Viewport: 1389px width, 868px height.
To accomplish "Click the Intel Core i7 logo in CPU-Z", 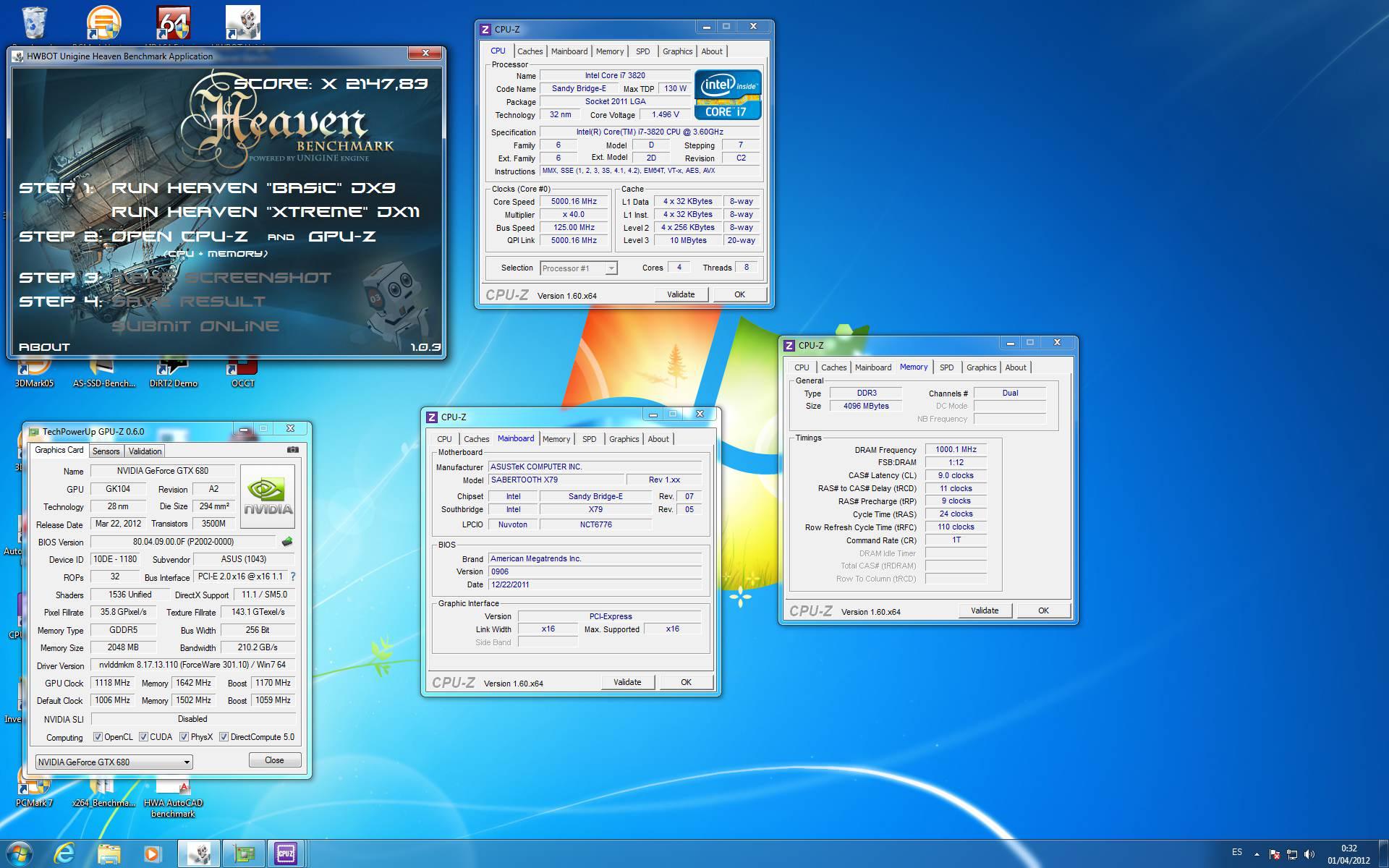I will pos(728,95).
